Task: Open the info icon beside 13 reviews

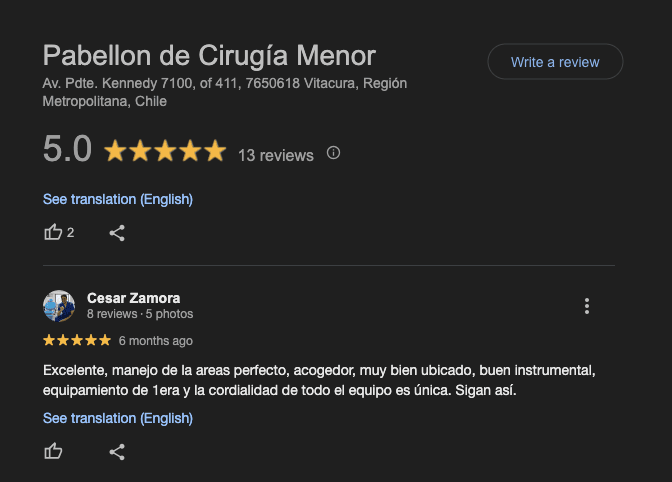Action: (333, 153)
